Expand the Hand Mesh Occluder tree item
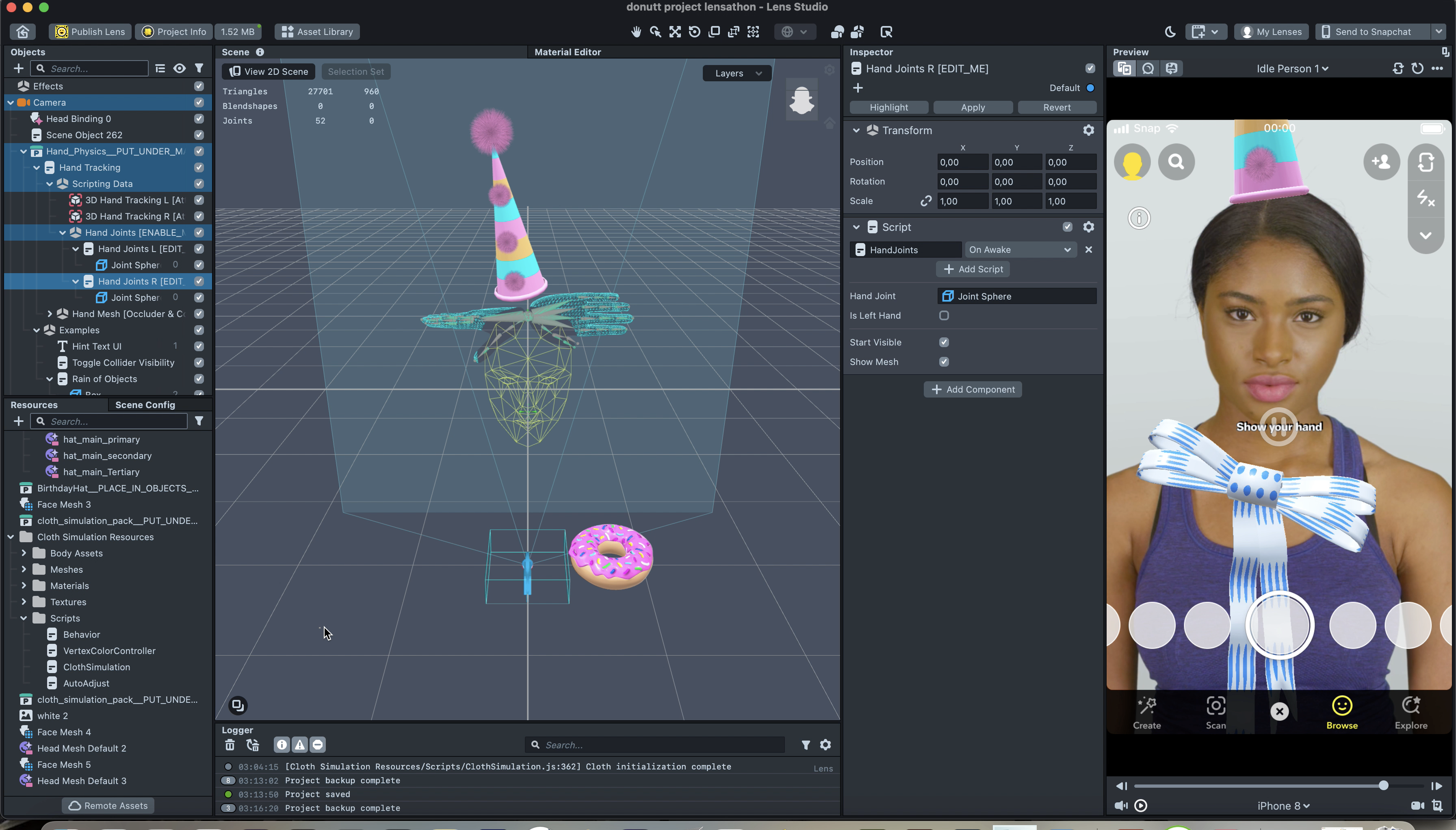This screenshot has width=1456, height=830. (x=50, y=313)
